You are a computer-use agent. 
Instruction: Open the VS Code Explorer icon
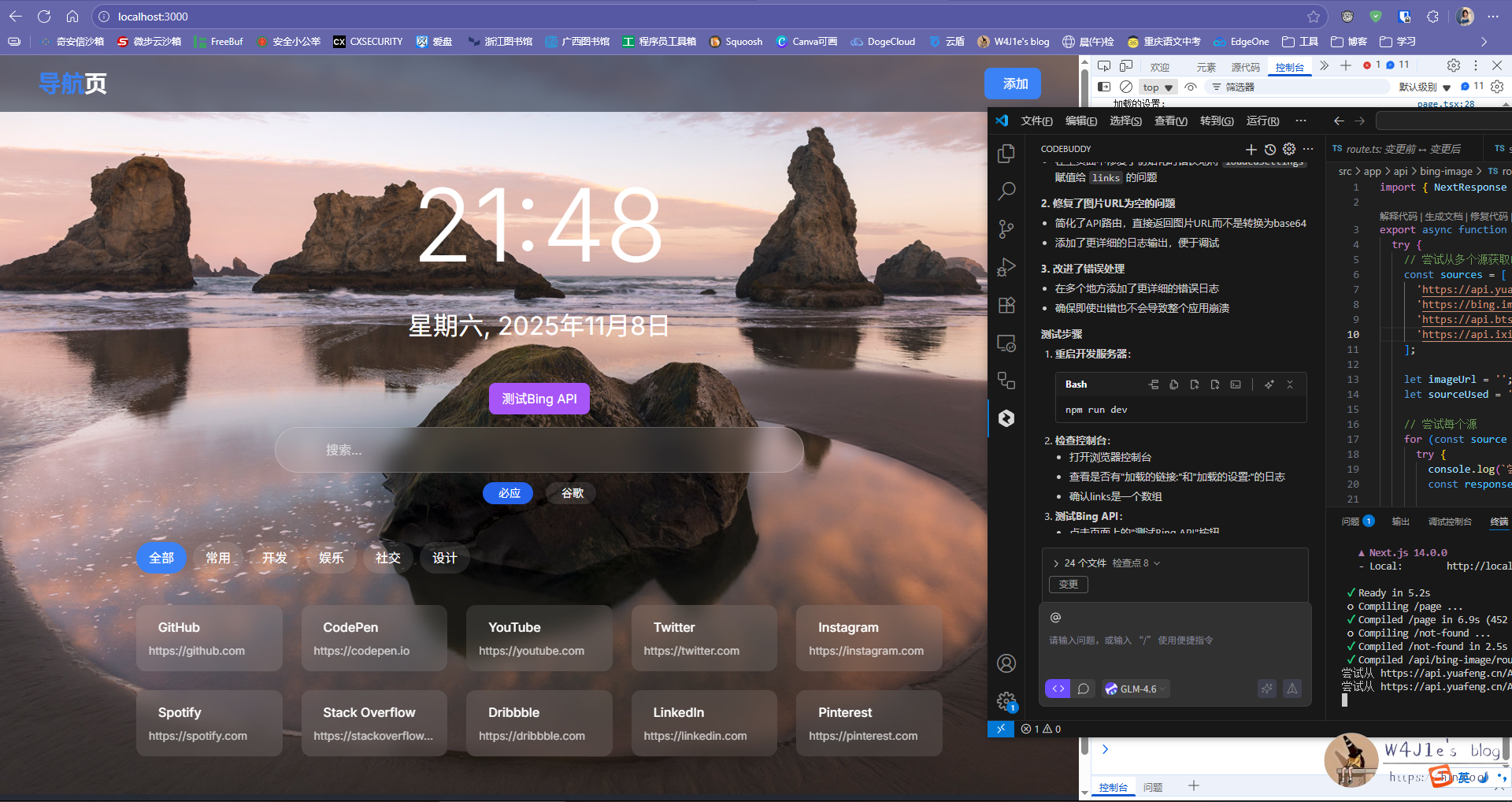coord(1006,154)
